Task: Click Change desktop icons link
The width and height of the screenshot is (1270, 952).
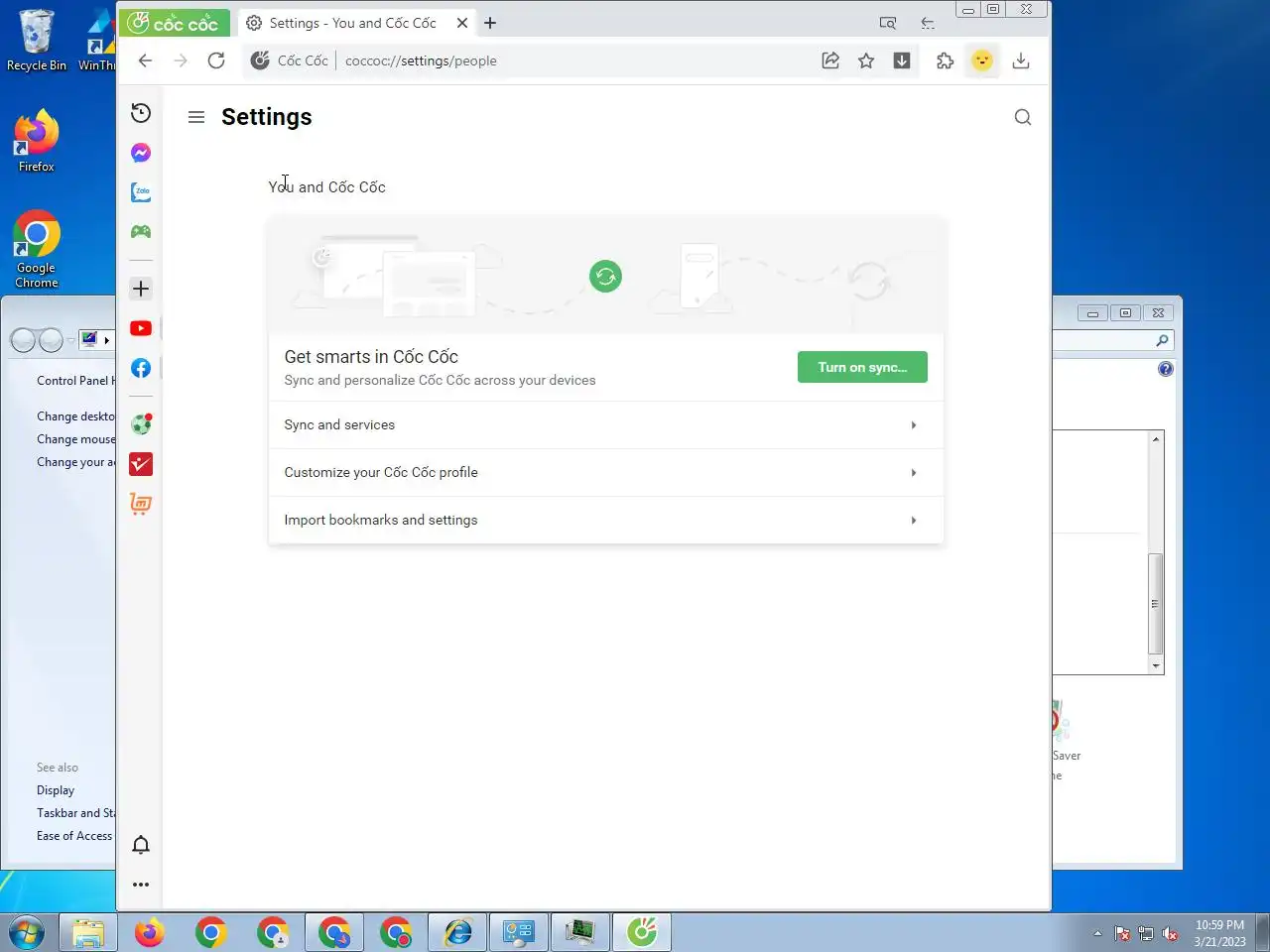Action: (75, 416)
